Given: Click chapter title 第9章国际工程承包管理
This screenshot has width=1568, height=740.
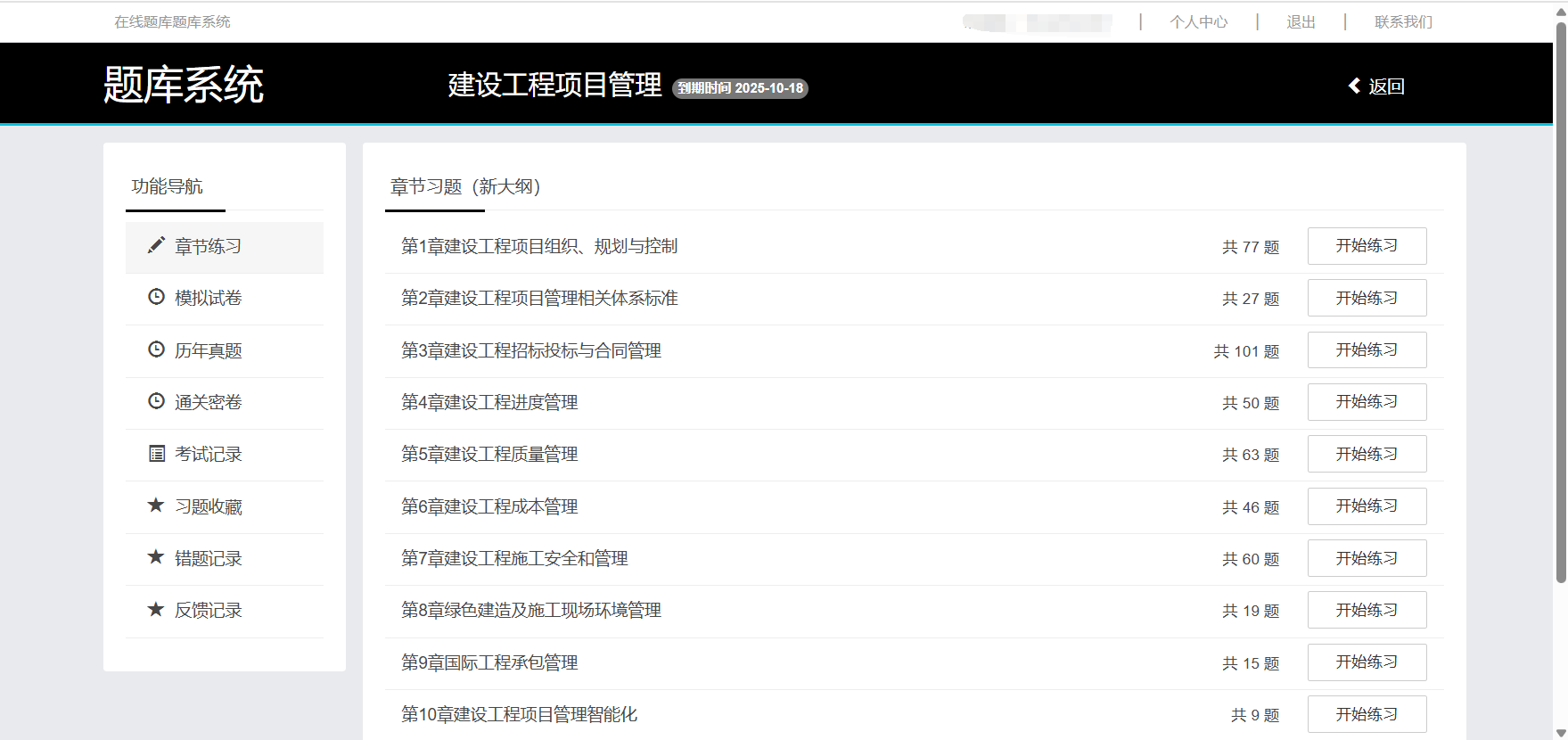Looking at the screenshot, I should 489,662.
